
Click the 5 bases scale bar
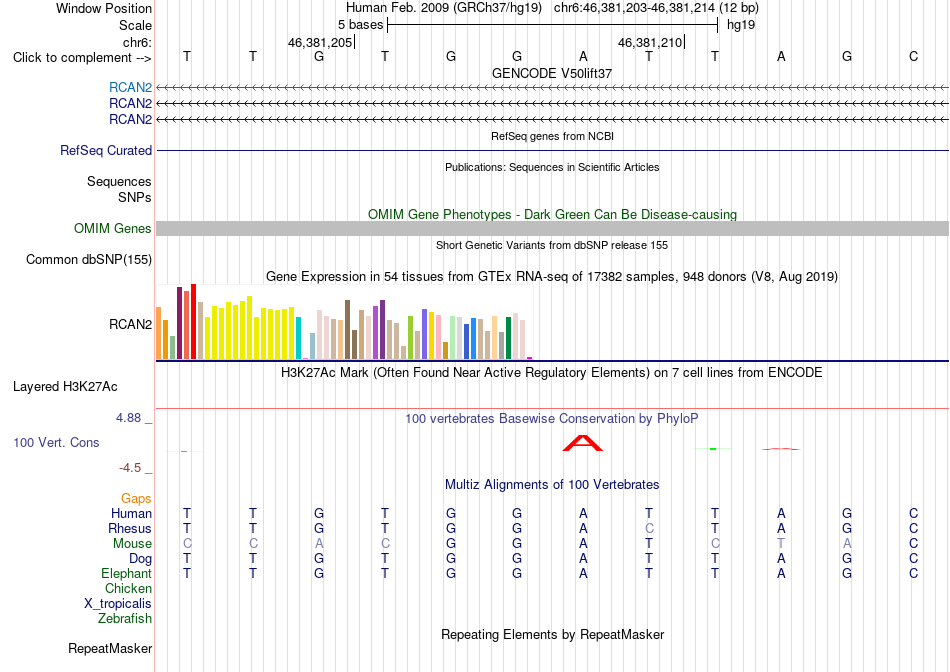(552, 25)
